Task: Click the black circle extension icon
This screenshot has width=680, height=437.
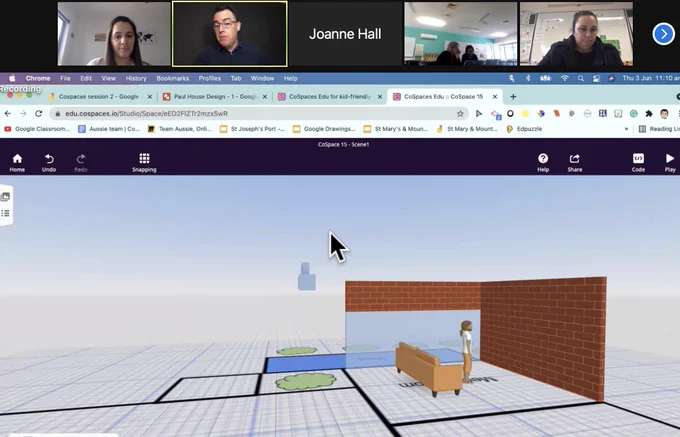Action: [x=510, y=114]
